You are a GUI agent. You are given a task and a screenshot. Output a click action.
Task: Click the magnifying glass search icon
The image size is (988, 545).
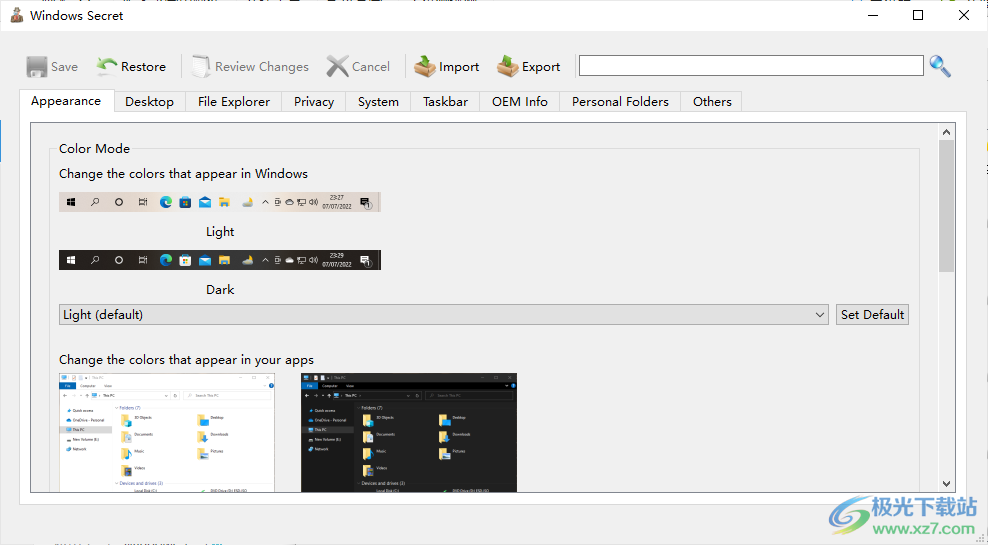click(x=940, y=66)
